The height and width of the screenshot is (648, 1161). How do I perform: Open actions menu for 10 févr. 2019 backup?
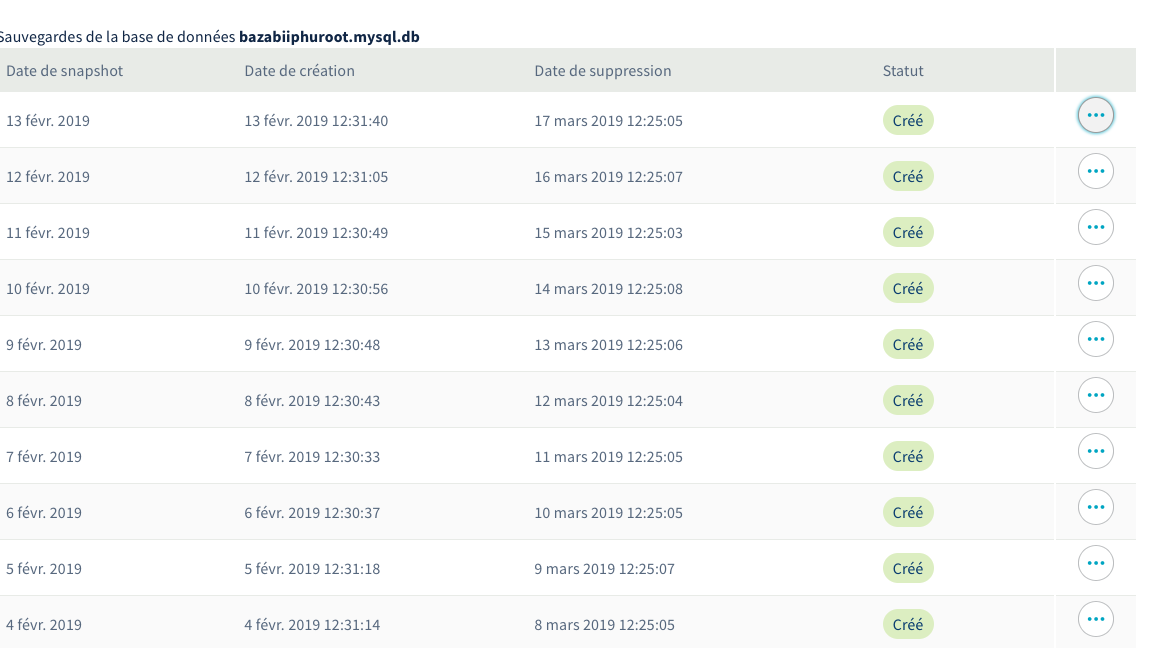pyautogui.click(x=1095, y=284)
